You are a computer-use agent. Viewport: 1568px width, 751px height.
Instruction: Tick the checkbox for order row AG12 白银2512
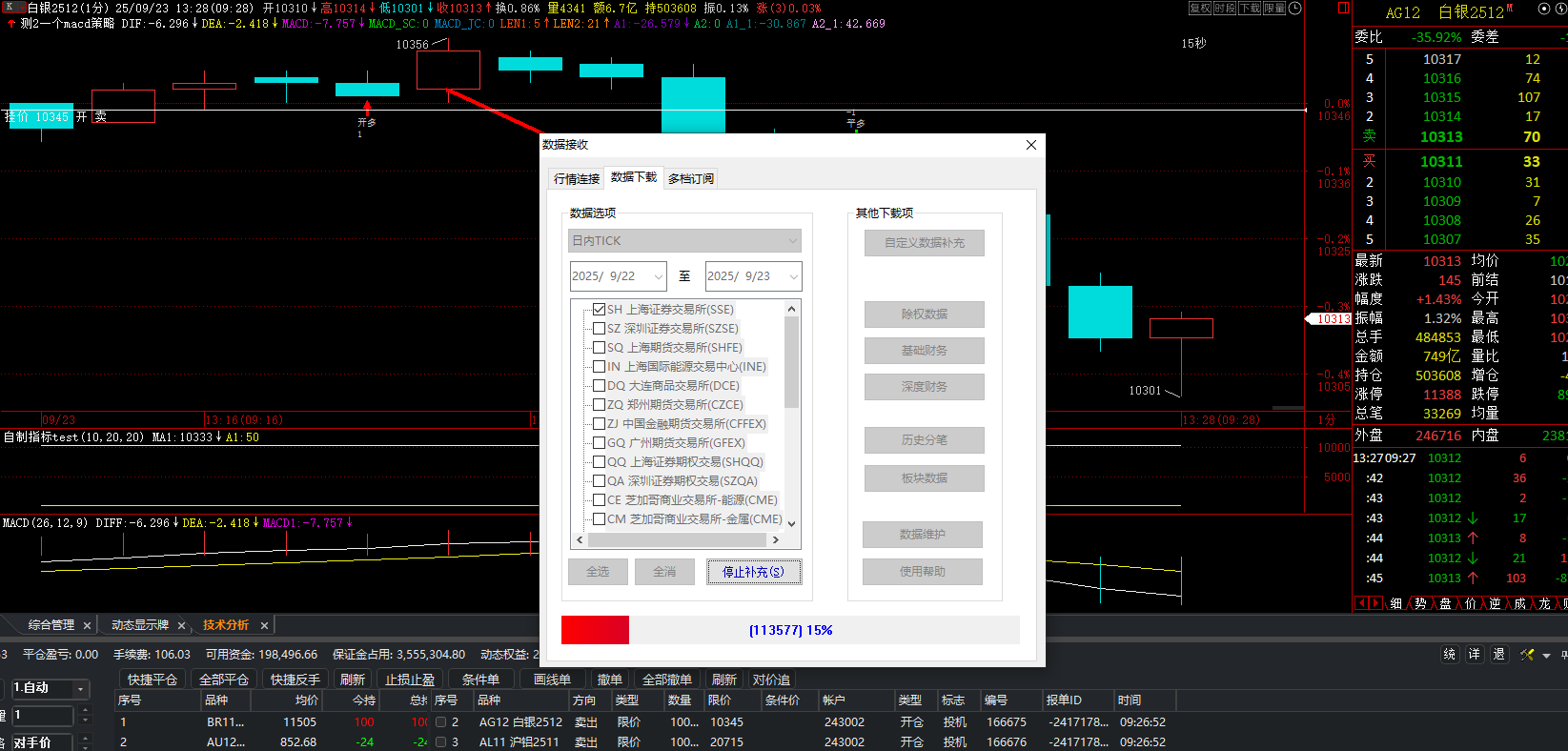[440, 722]
